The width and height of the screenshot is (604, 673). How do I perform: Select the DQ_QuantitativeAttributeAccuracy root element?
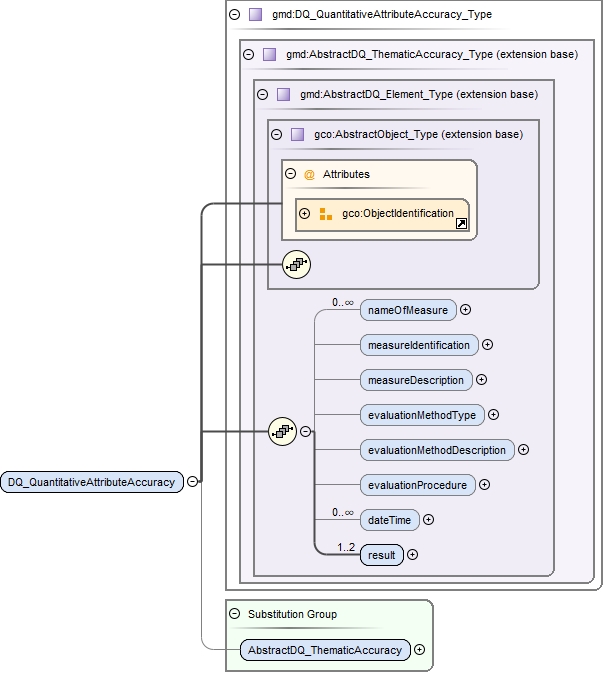coord(92,482)
